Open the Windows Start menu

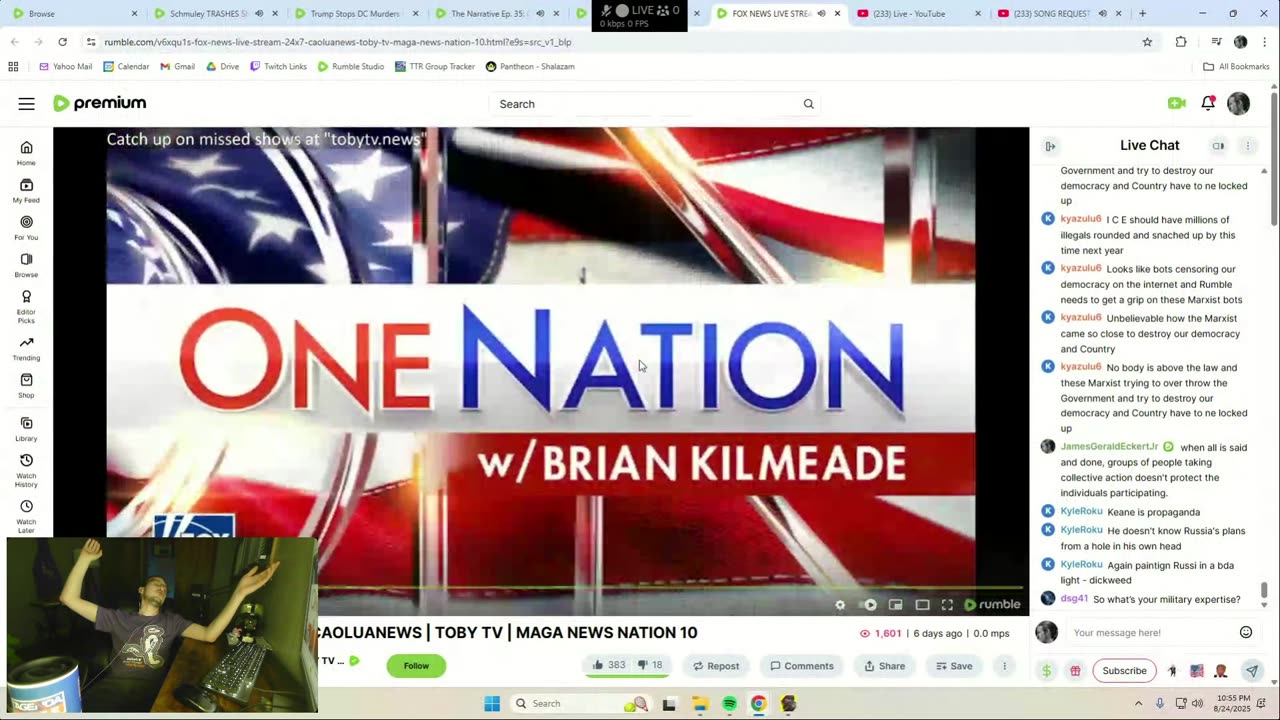tap(492, 704)
